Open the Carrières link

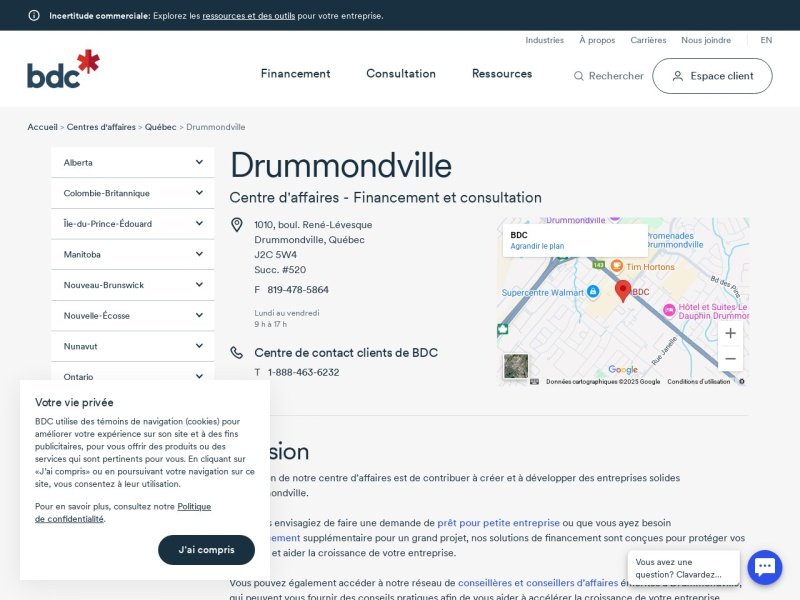(648, 40)
